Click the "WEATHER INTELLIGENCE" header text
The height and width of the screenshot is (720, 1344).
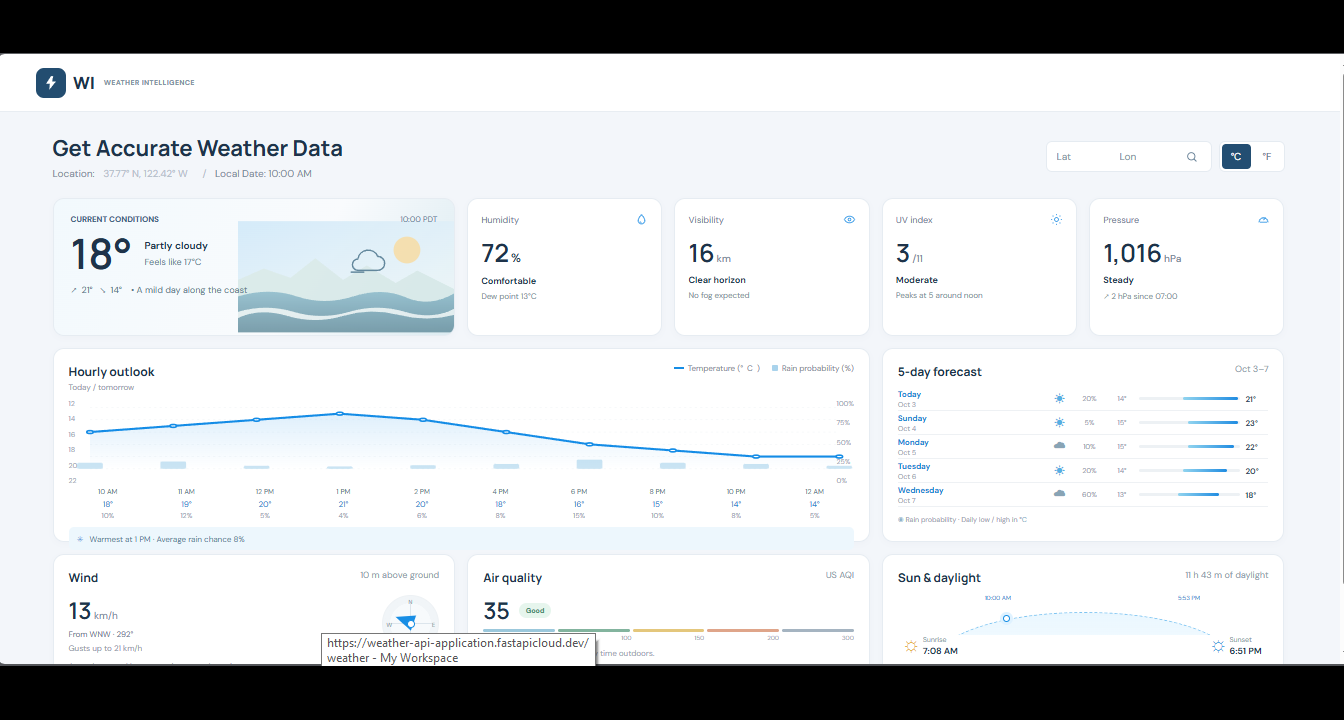pos(149,83)
